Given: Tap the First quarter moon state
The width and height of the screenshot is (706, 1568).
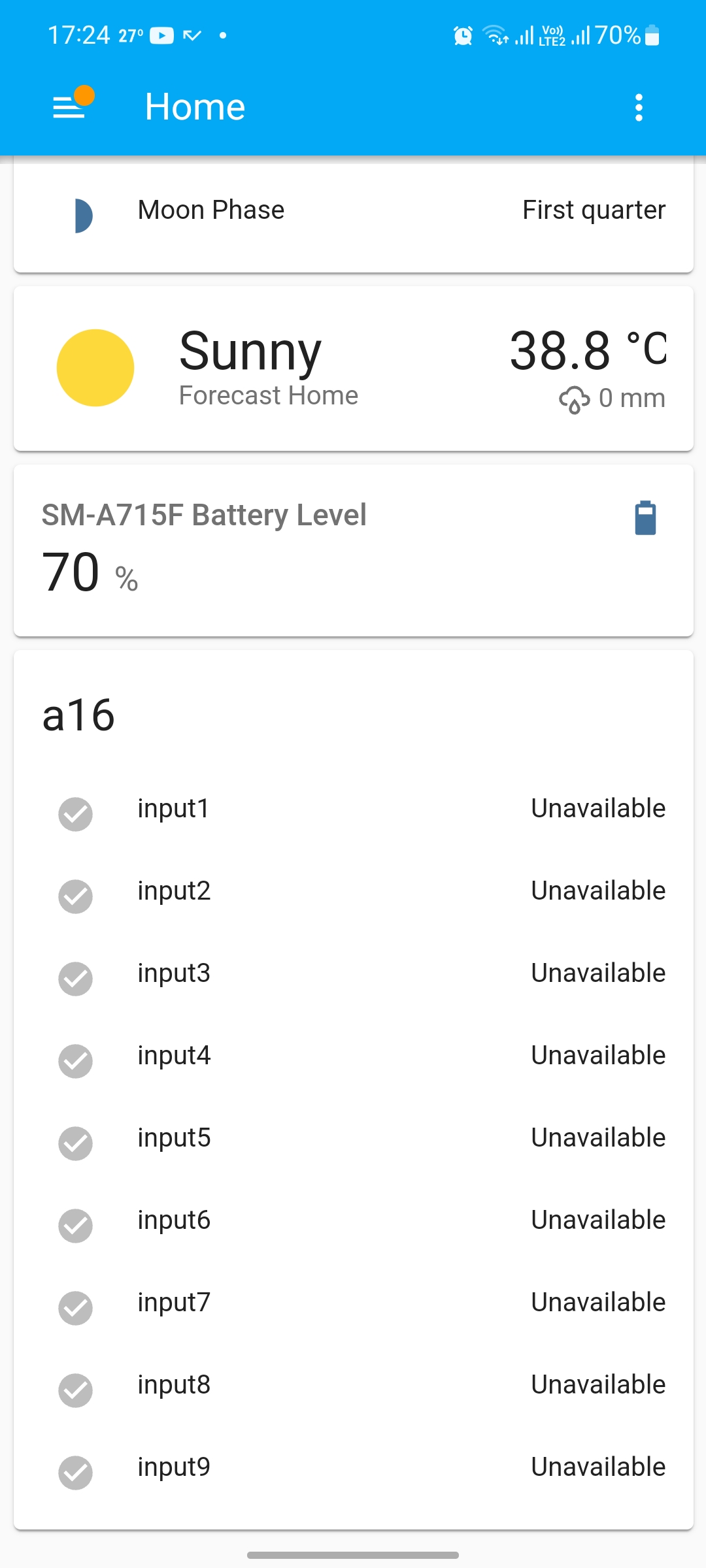Looking at the screenshot, I should tap(594, 210).
